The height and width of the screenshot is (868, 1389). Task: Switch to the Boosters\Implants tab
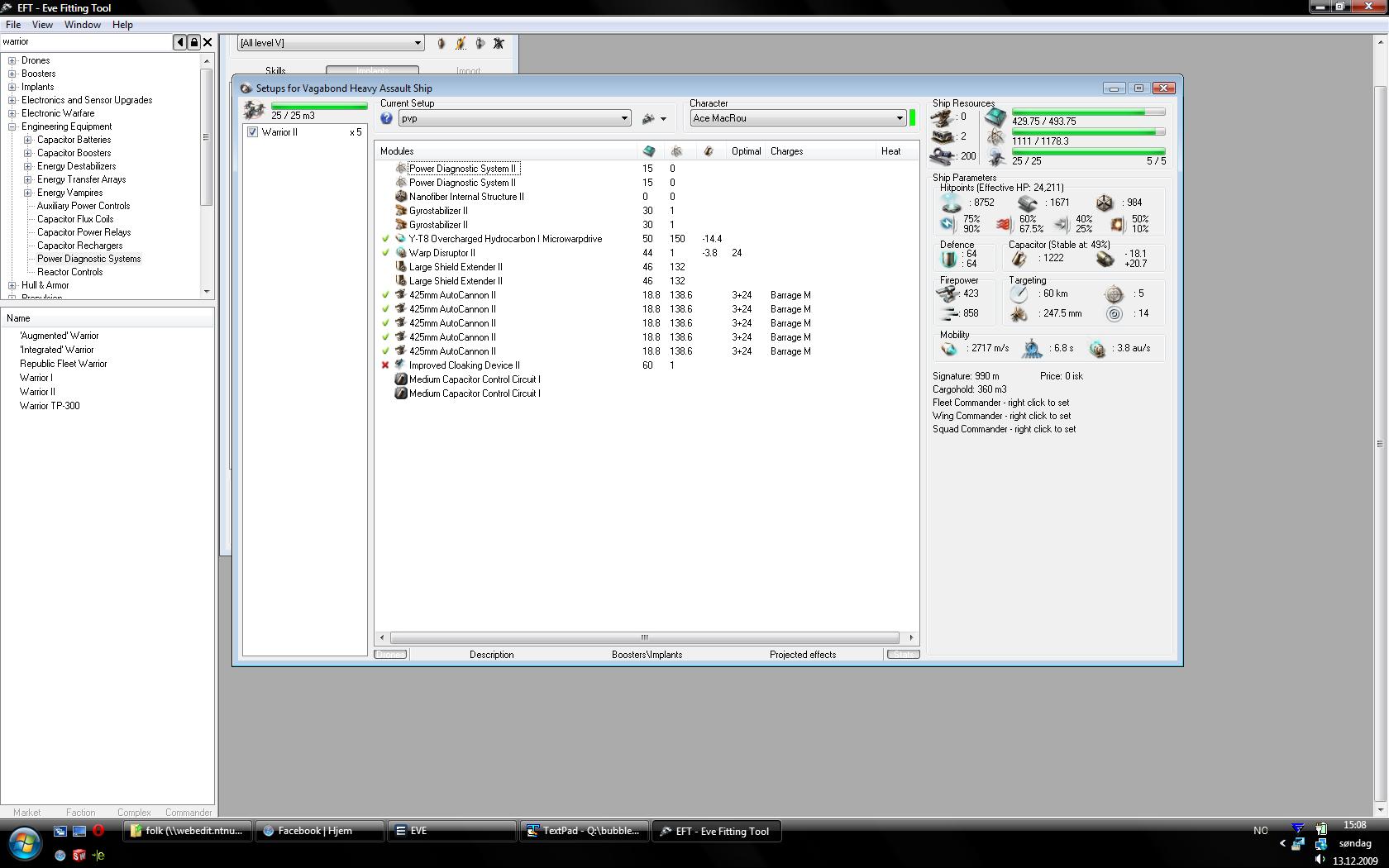tap(647, 655)
